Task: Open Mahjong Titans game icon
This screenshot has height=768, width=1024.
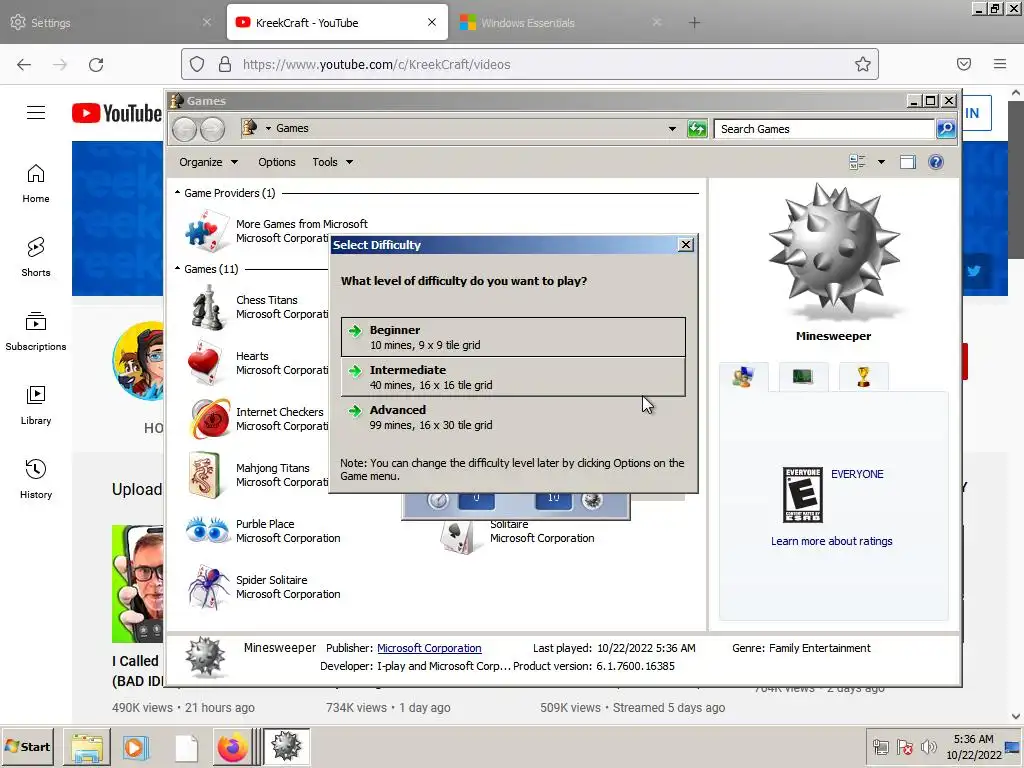Action: pos(204,475)
